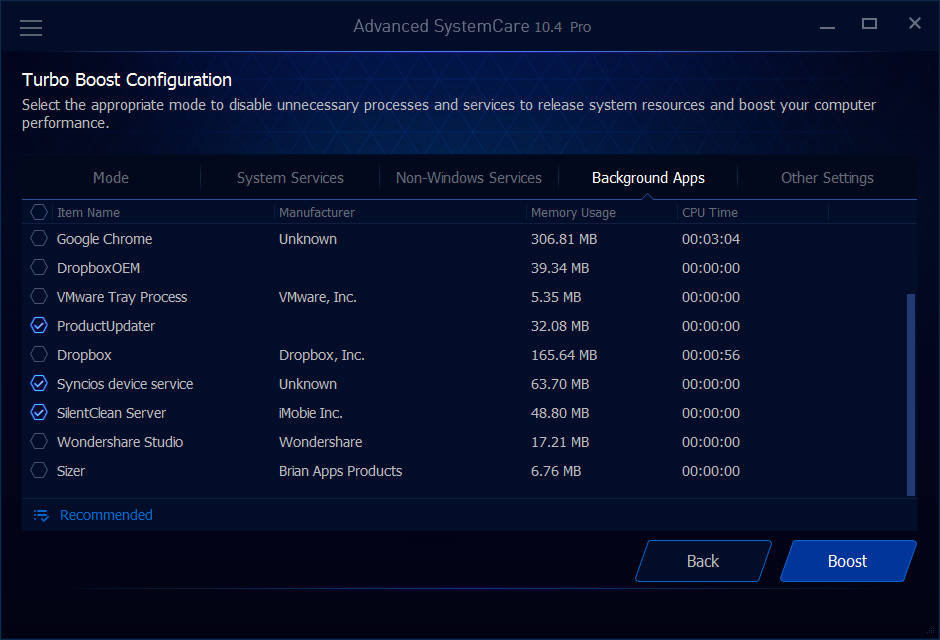Disable the SilentClean Server checkbox
940x640 pixels.
(39, 412)
